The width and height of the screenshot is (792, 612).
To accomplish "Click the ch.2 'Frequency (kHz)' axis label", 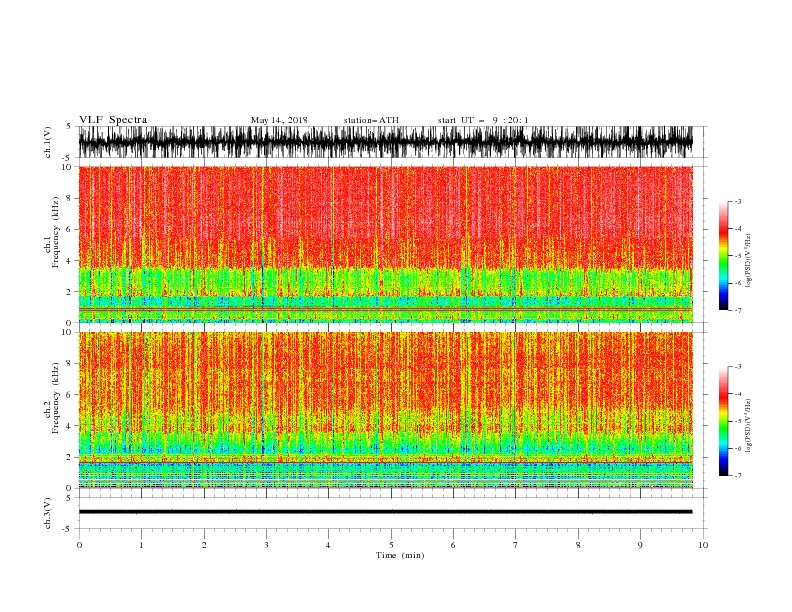I will 56,398.
